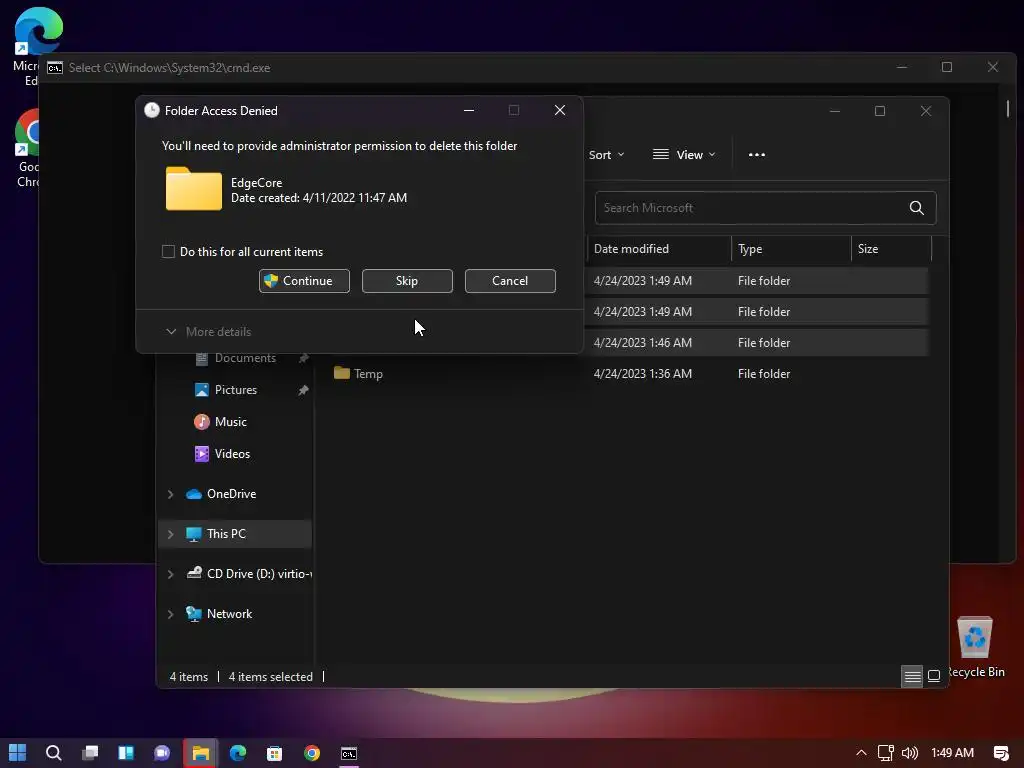Expand More details in the dialog

click(208, 332)
